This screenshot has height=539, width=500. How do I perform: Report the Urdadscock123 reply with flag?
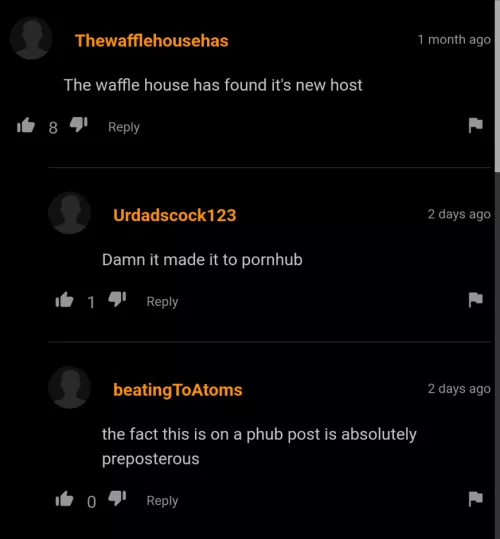(476, 300)
